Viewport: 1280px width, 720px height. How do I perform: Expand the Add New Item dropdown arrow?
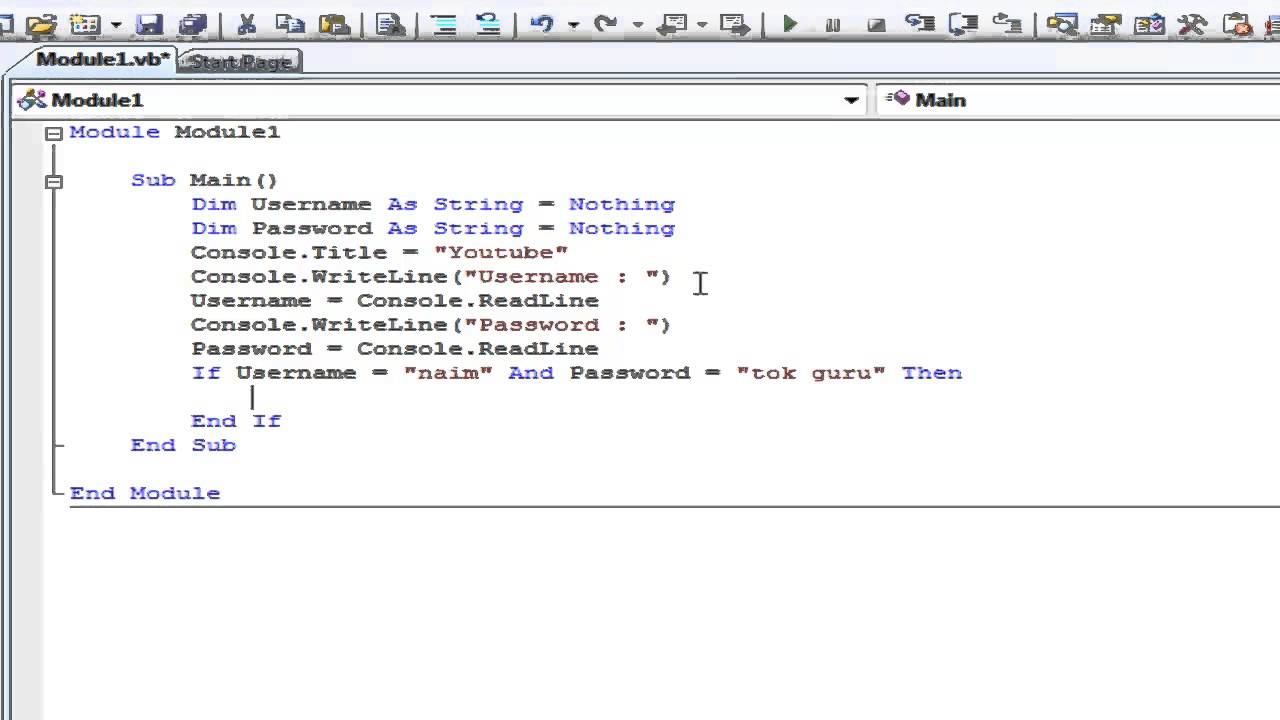point(116,24)
